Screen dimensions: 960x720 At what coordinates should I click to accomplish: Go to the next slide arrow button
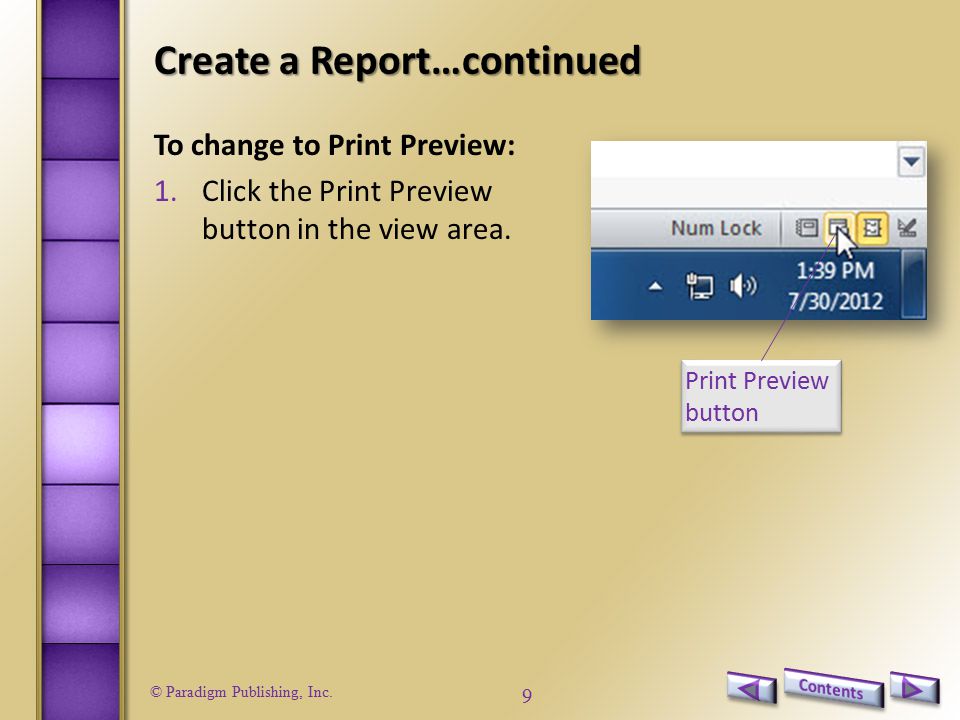(914, 688)
